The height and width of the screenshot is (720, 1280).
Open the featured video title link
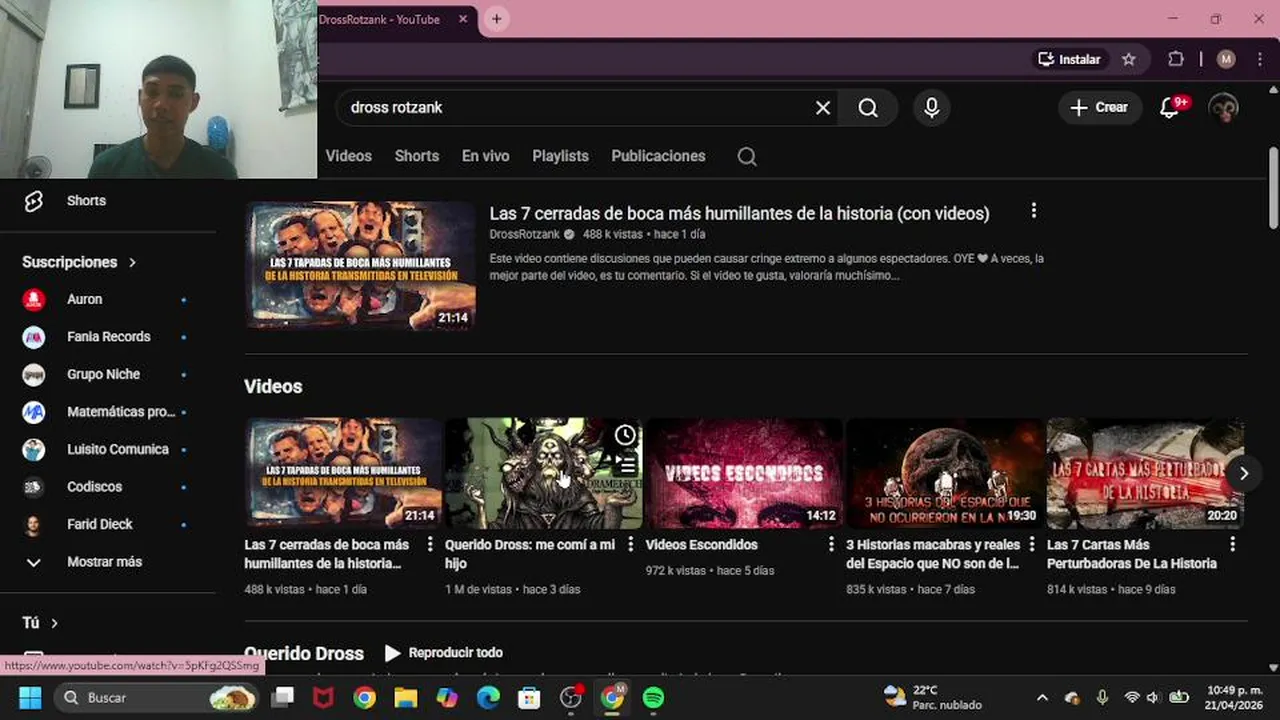point(739,213)
